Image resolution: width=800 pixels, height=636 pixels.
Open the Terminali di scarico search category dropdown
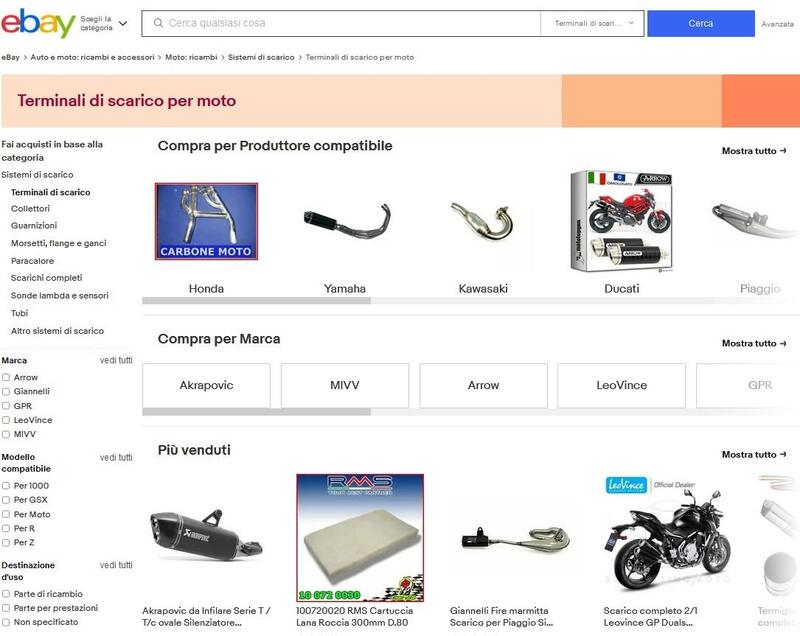pos(592,23)
